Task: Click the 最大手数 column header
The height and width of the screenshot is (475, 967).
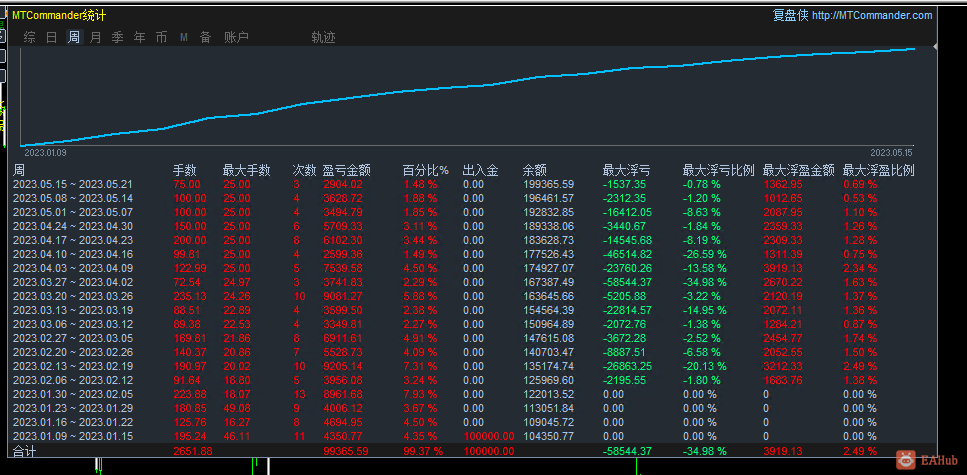Action: [247, 170]
